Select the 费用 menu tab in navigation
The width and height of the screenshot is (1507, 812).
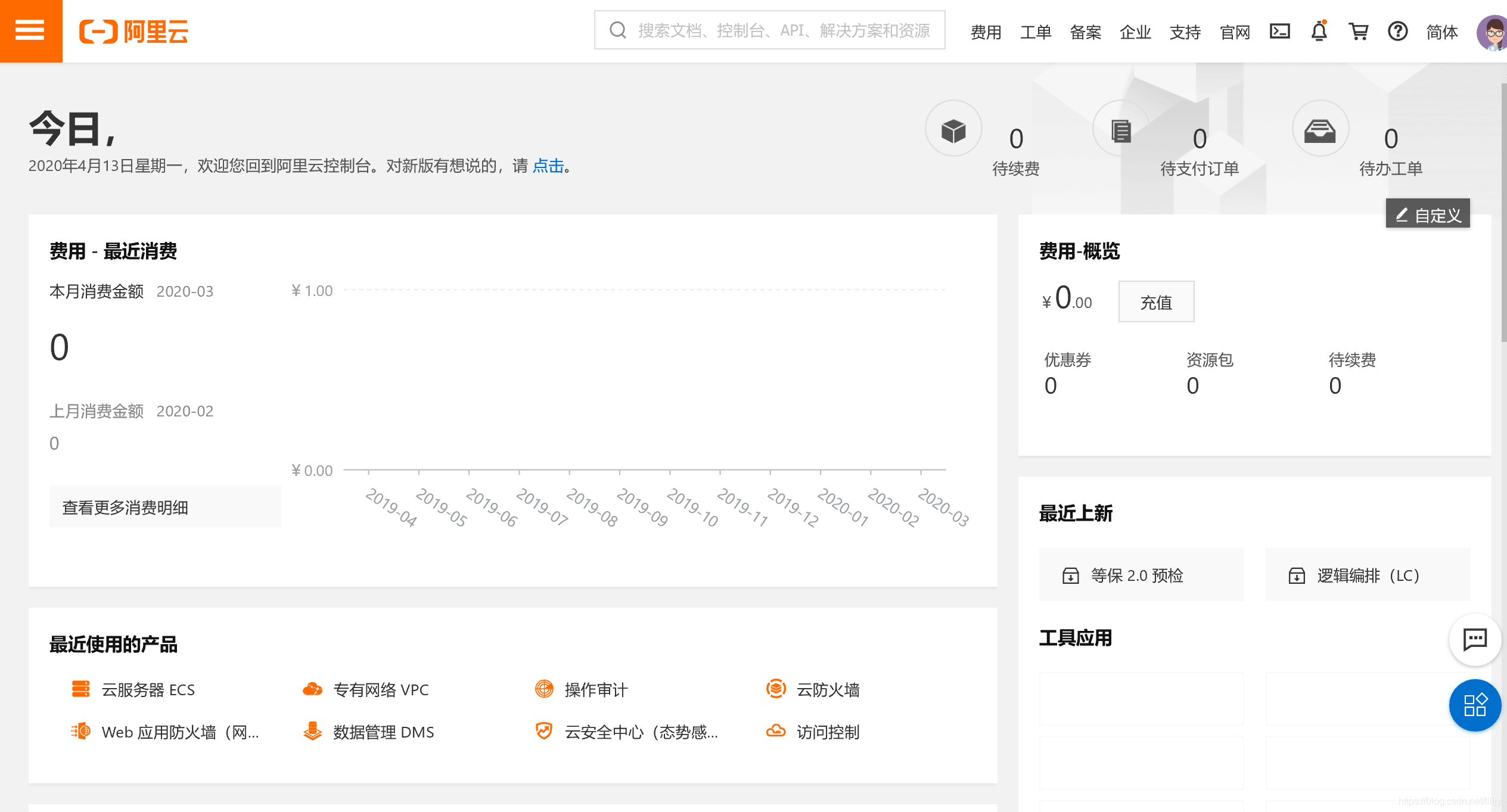tap(985, 31)
